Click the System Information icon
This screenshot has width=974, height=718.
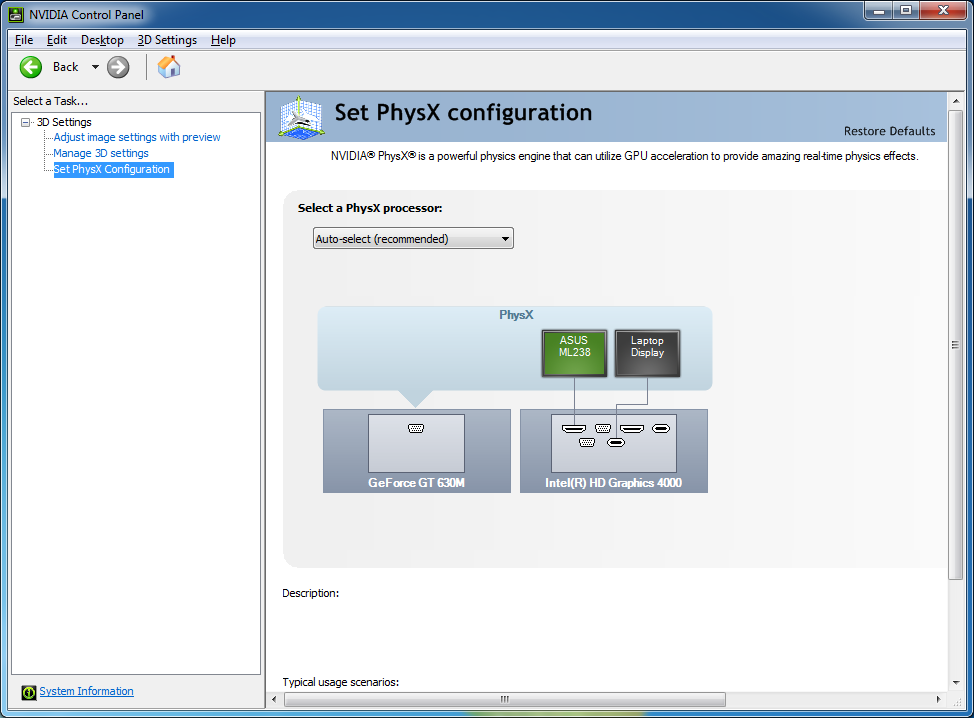(x=29, y=692)
